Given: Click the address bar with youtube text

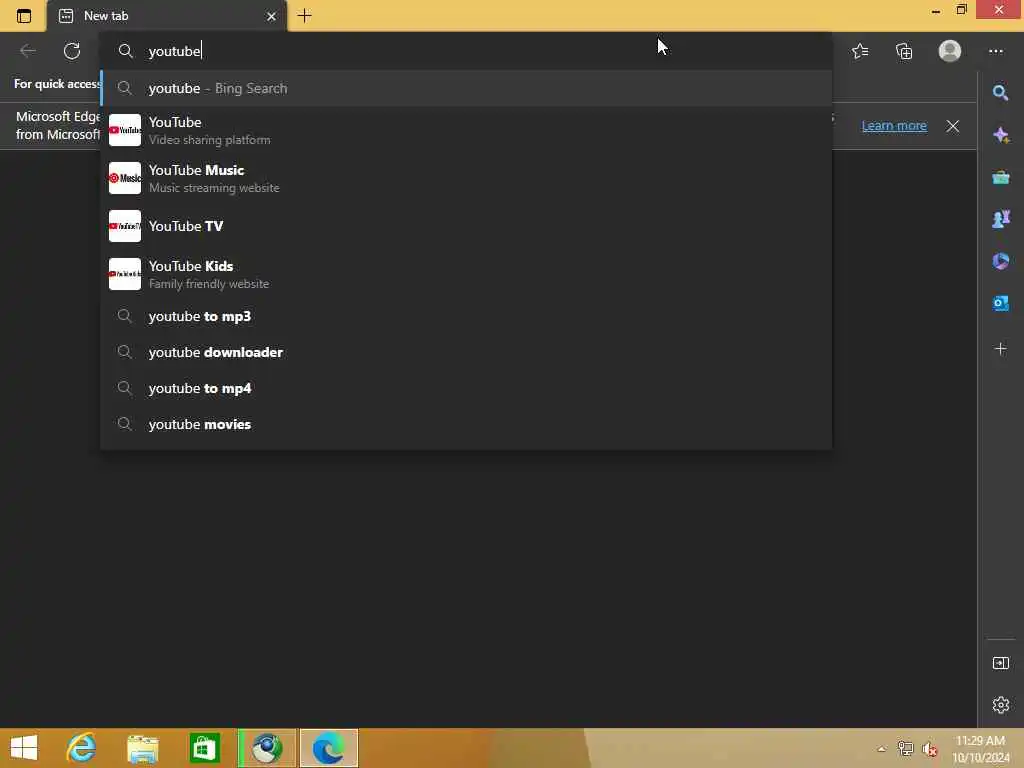Looking at the screenshot, I should 466,51.
